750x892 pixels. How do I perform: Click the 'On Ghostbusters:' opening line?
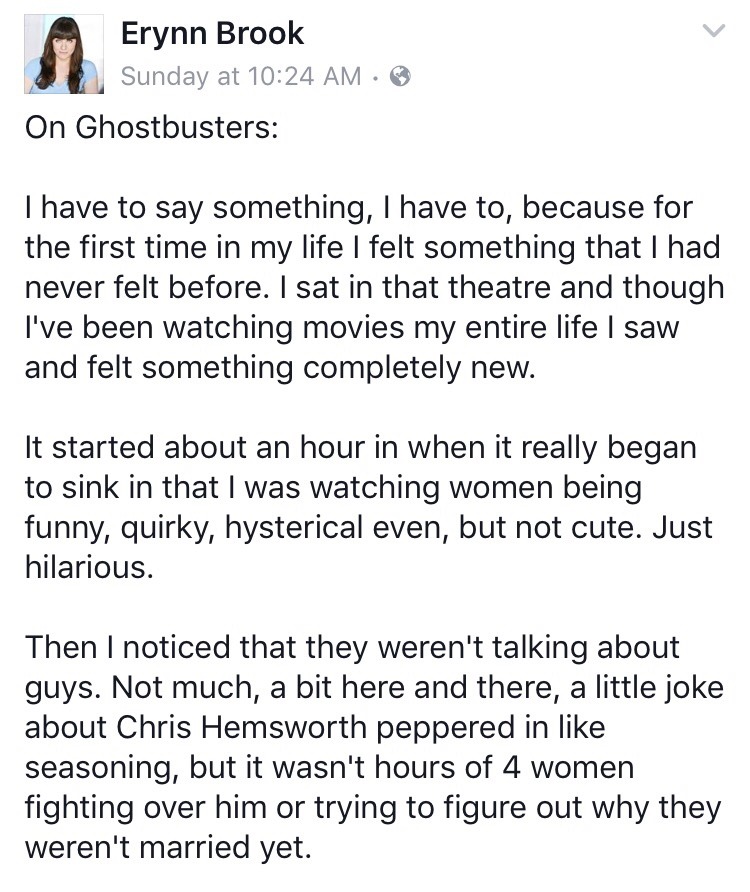150,131
